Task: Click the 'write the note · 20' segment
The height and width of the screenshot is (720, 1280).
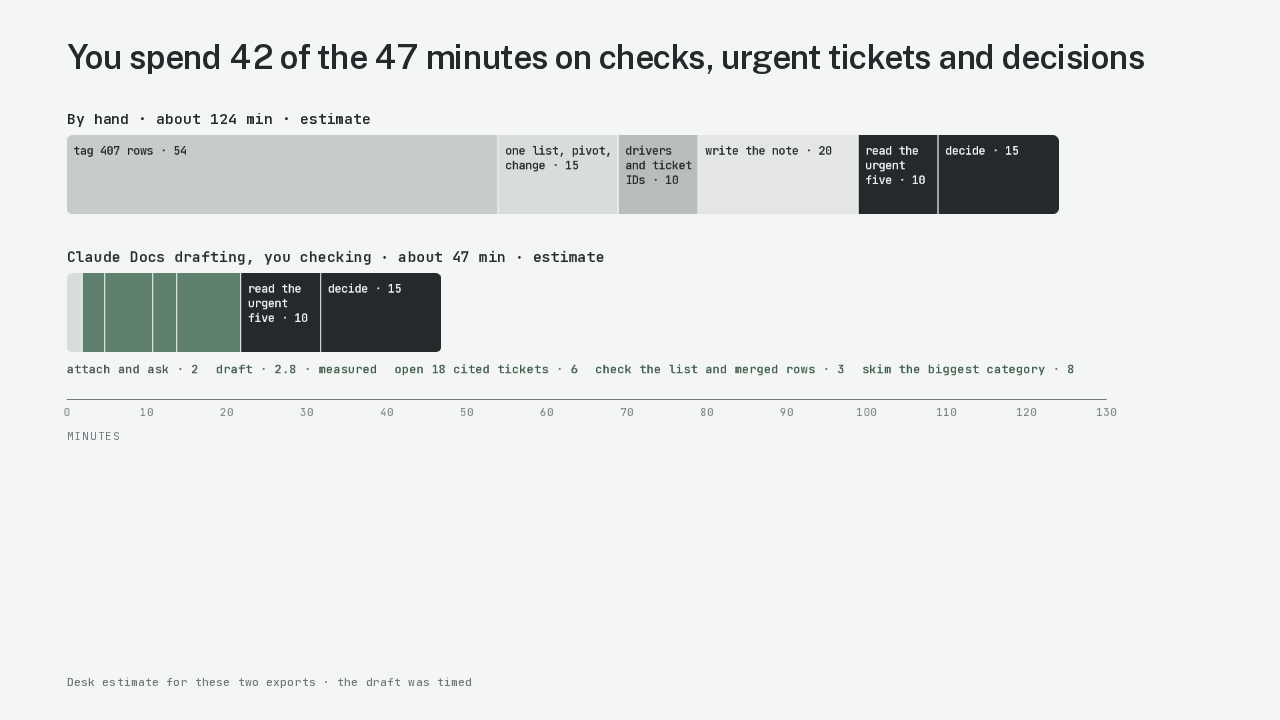Action: pyautogui.click(x=778, y=174)
